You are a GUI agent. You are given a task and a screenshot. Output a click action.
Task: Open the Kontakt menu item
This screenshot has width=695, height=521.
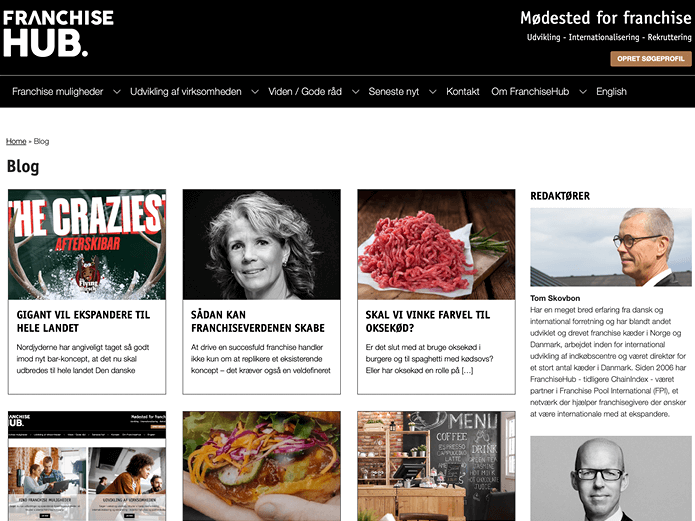click(x=463, y=92)
